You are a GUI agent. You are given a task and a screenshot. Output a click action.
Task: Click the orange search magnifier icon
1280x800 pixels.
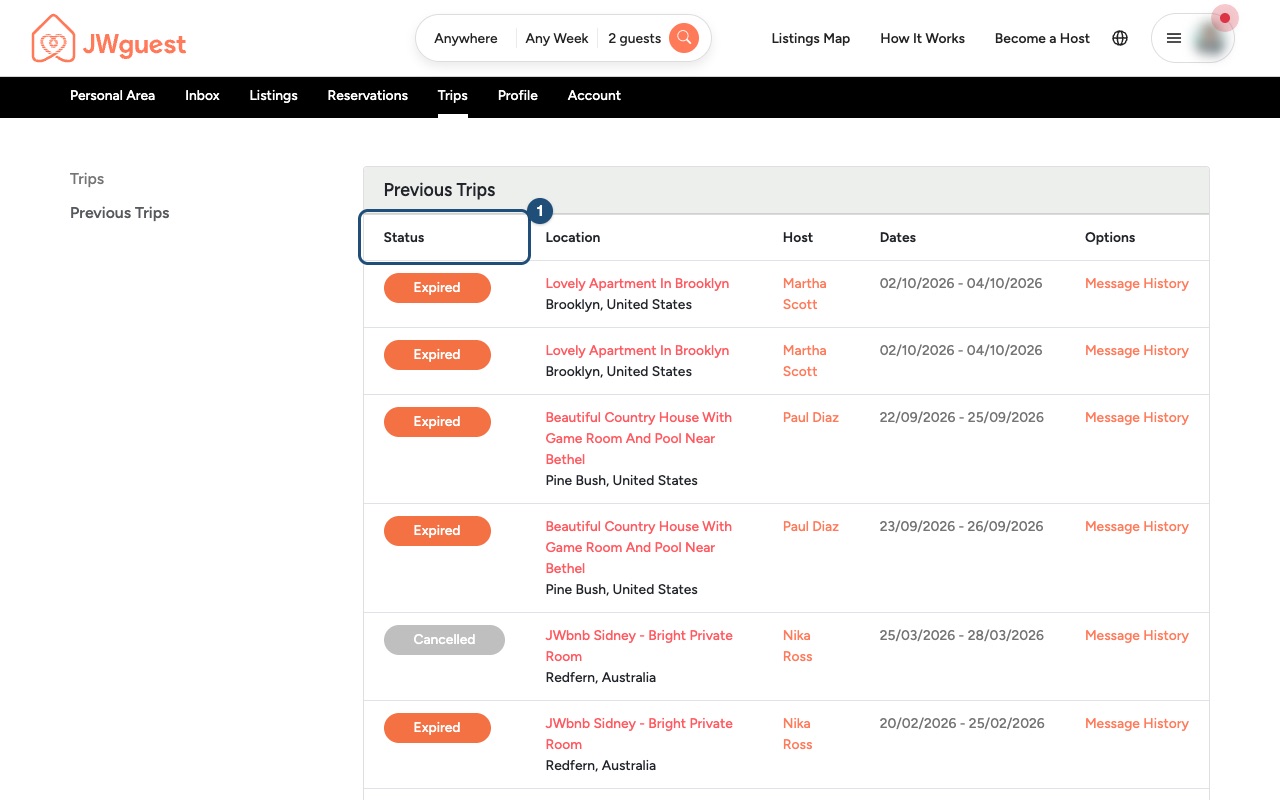tap(684, 38)
